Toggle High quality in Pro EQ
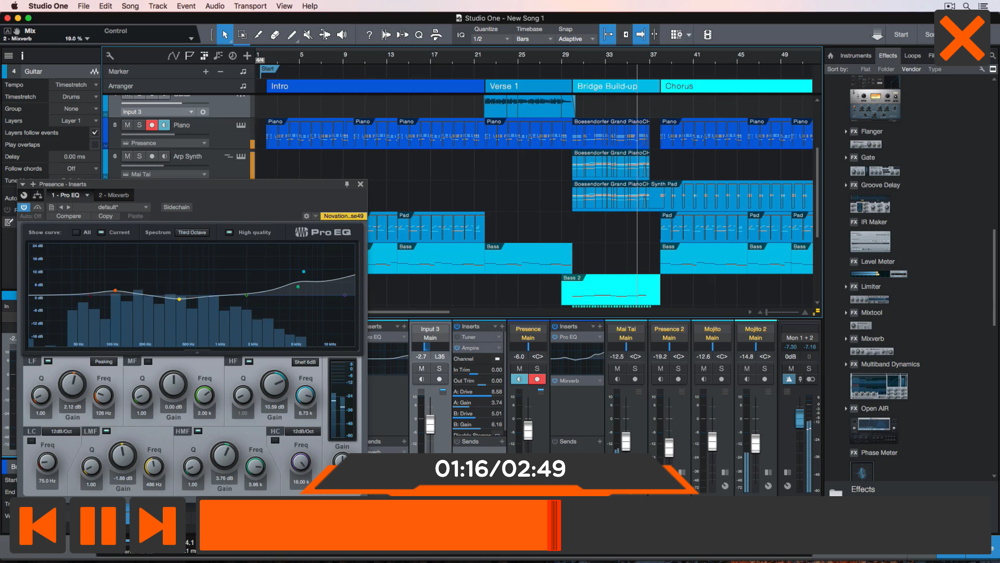The width and height of the screenshot is (1000, 563). [x=229, y=233]
